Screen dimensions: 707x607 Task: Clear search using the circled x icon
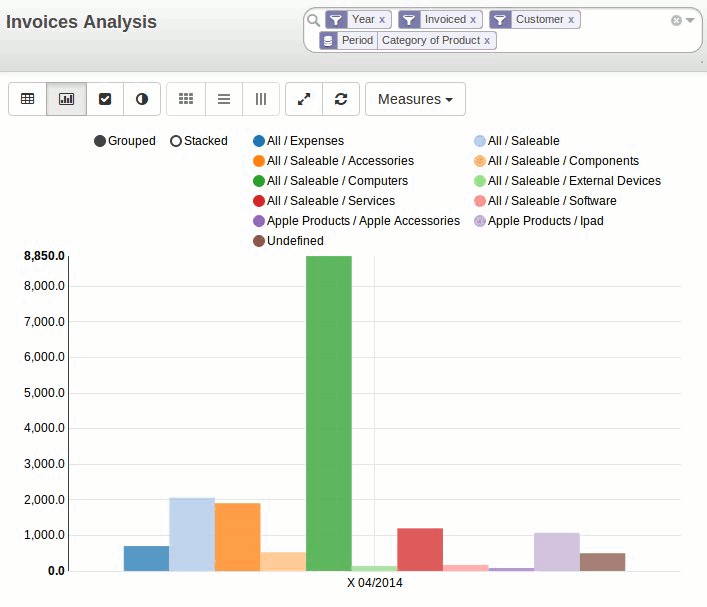point(676,20)
